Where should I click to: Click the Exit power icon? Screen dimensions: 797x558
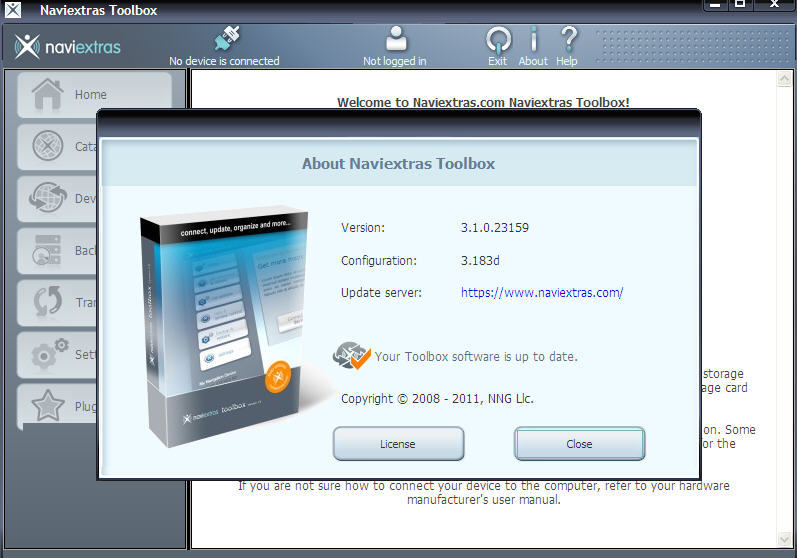tap(498, 40)
